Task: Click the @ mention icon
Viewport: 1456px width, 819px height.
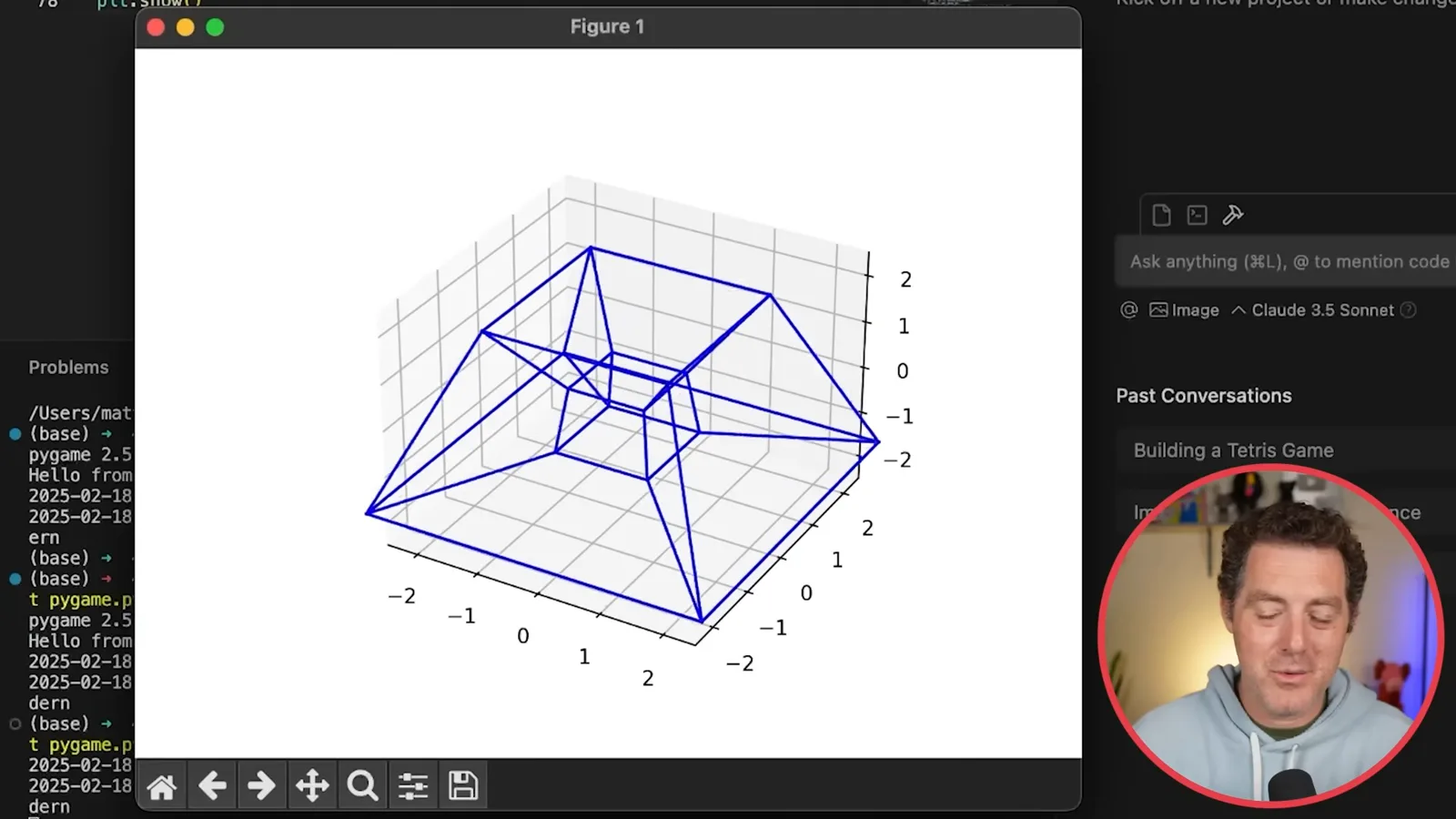Action: click(x=1129, y=310)
